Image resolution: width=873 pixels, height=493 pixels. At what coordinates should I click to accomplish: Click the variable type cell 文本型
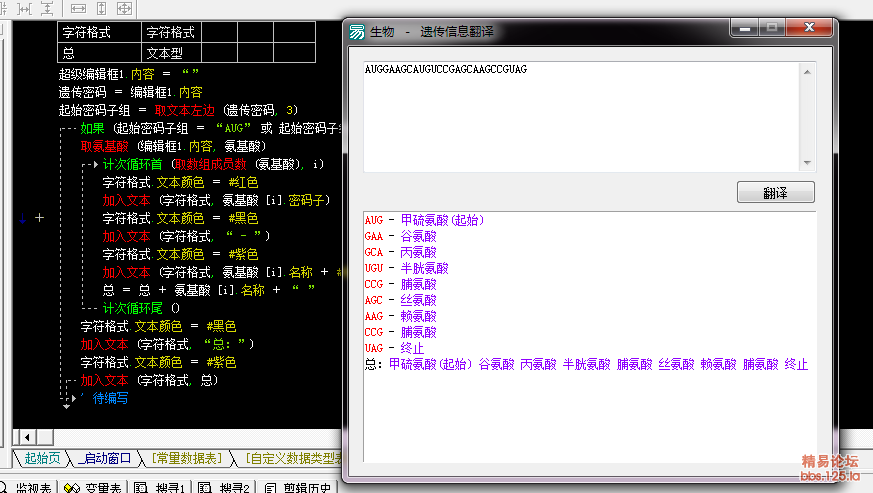(x=171, y=53)
